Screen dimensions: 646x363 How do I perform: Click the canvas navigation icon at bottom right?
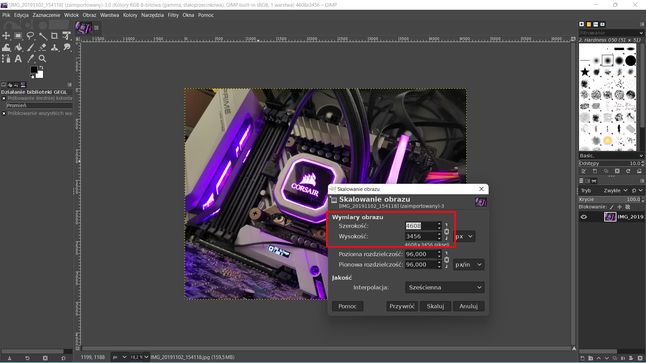click(x=574, y=349)
